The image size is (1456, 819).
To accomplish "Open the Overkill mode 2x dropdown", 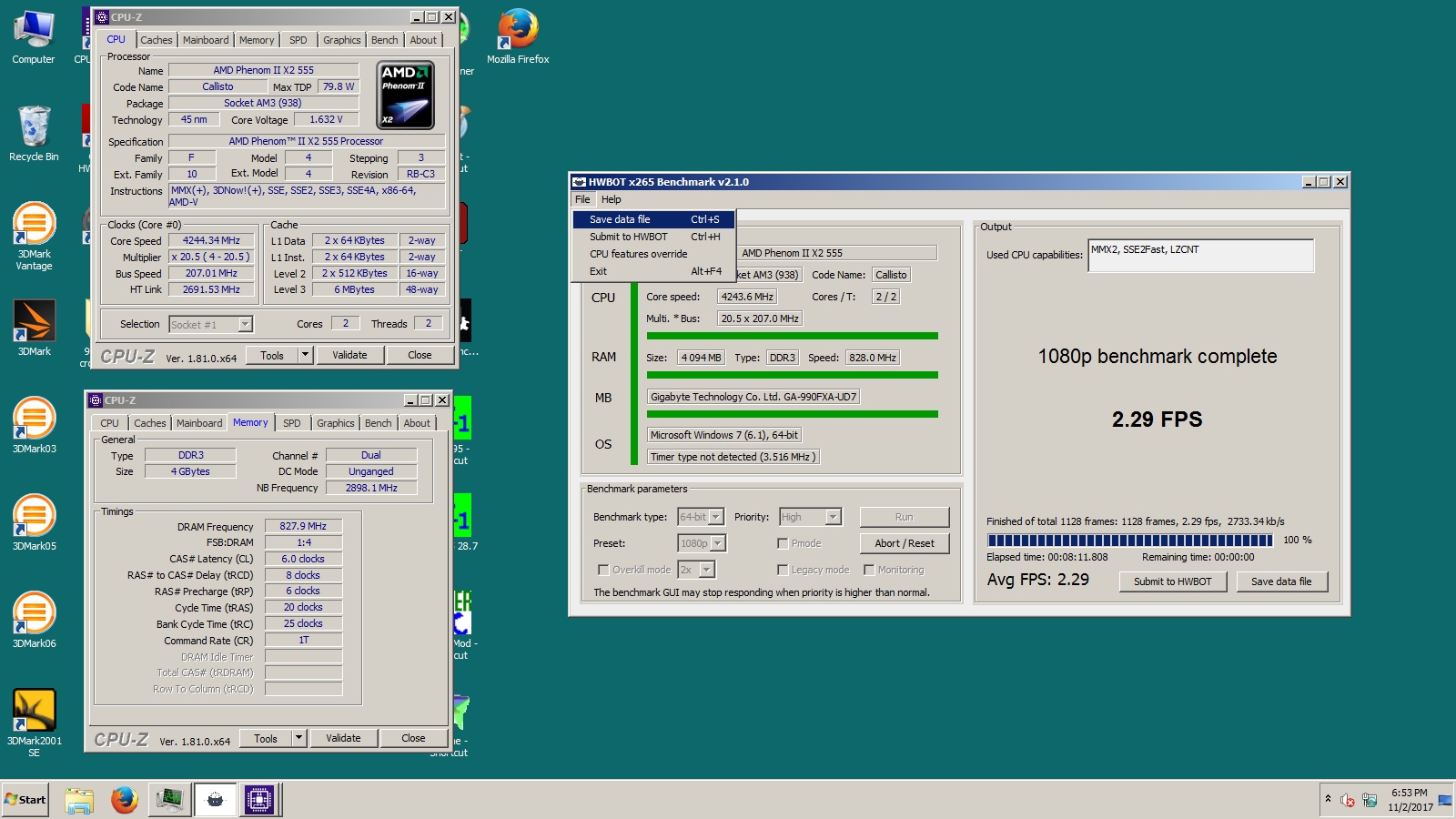I will (707, 570).
